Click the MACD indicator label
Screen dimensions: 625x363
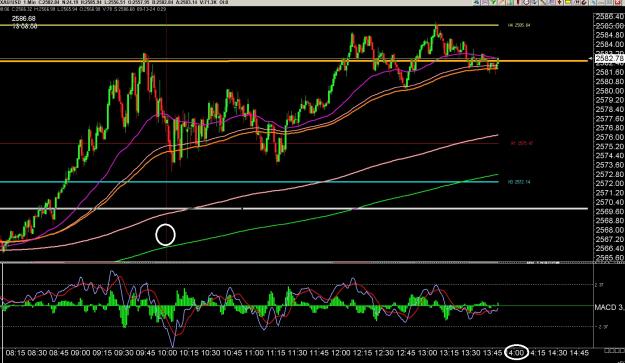(x=609, y=307)
